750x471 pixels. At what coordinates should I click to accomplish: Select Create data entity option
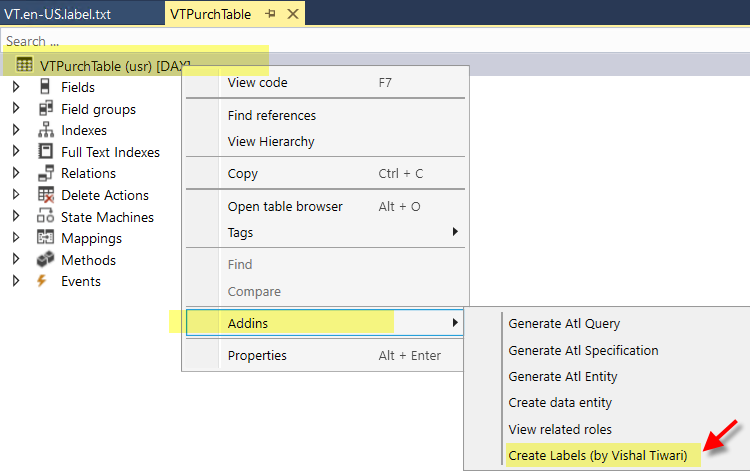click(x=560, y=403)
